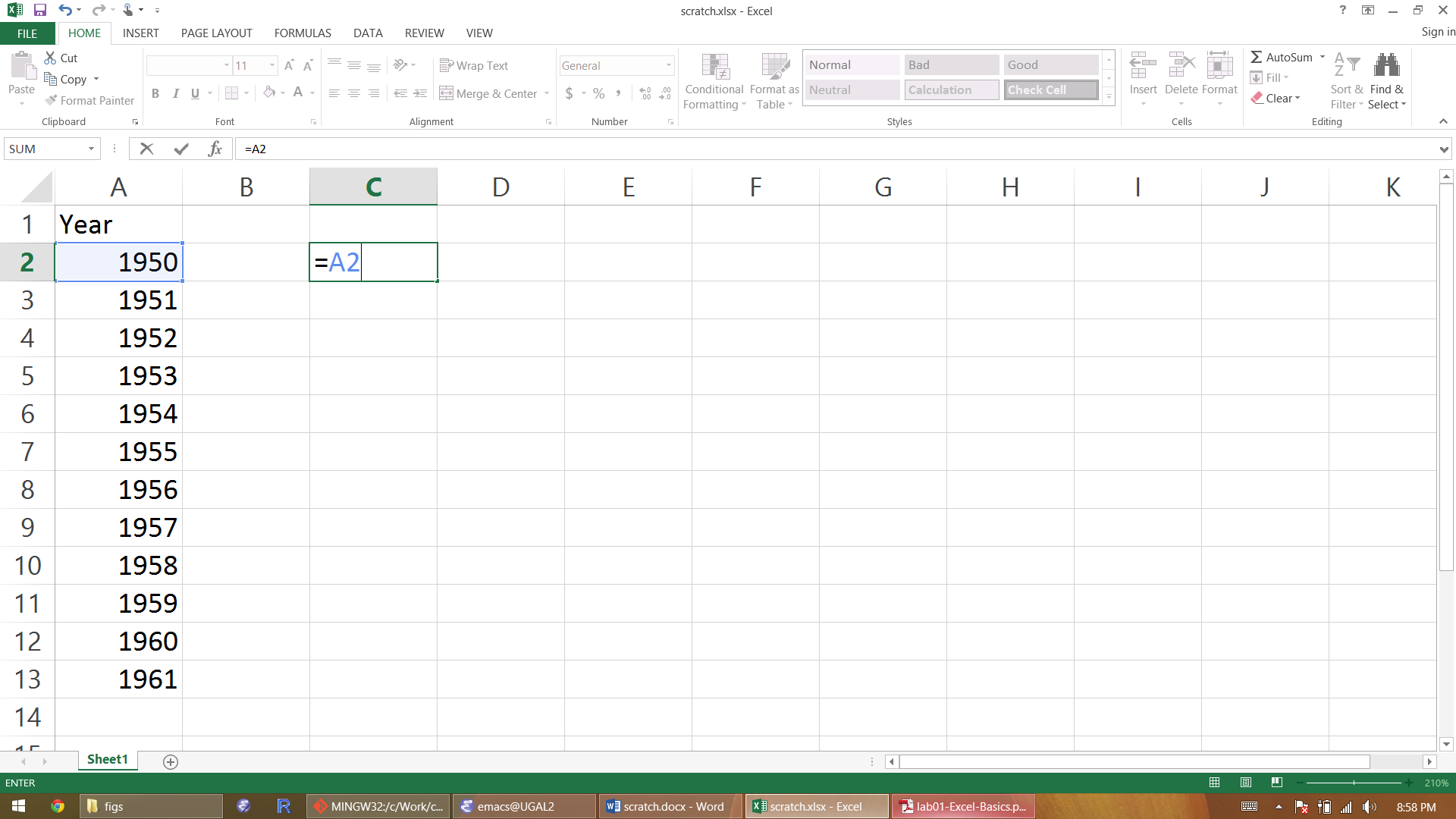The height and width of the screenshot is (819, 1456).
Task: Confirm the formula with checkmark icon
Action: coord(181,149)
